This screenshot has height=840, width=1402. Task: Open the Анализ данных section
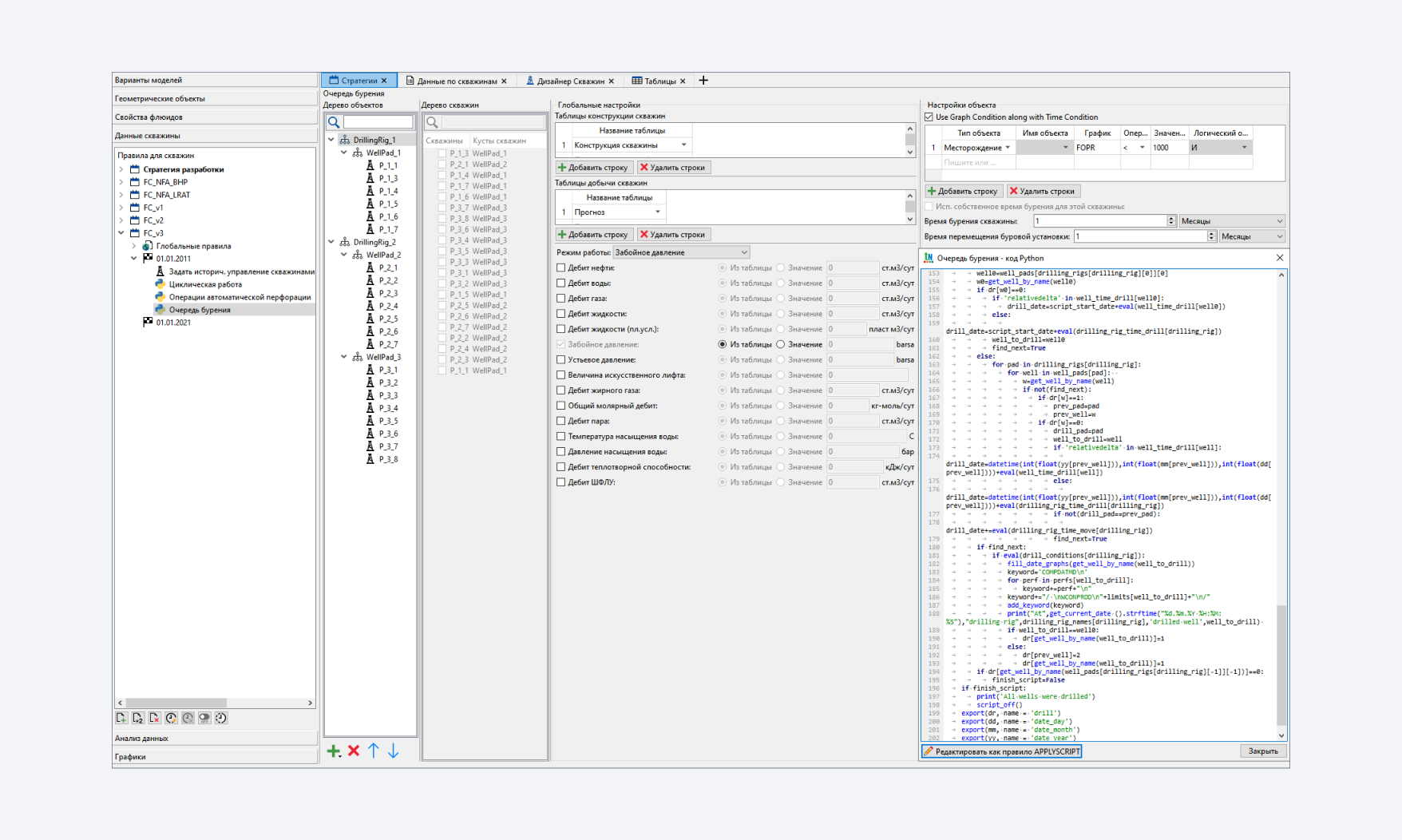[215, 738]
